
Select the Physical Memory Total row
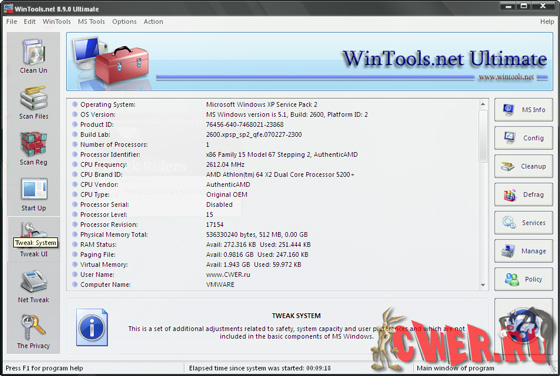pyautogui.click(x=273, y=235)
